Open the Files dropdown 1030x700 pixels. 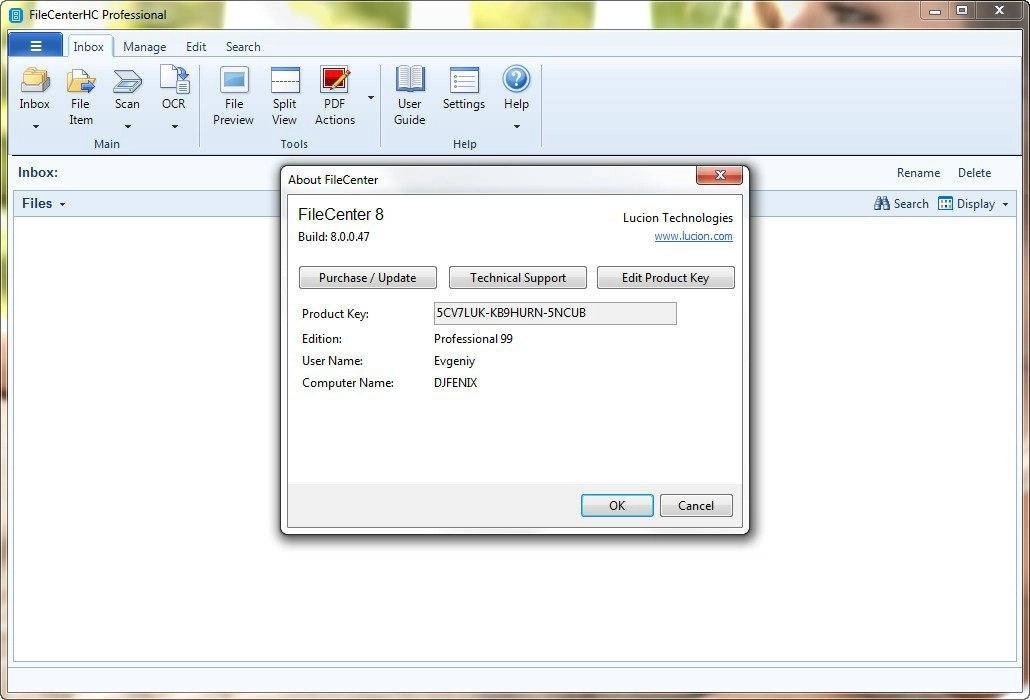click(x=44, y=204)
